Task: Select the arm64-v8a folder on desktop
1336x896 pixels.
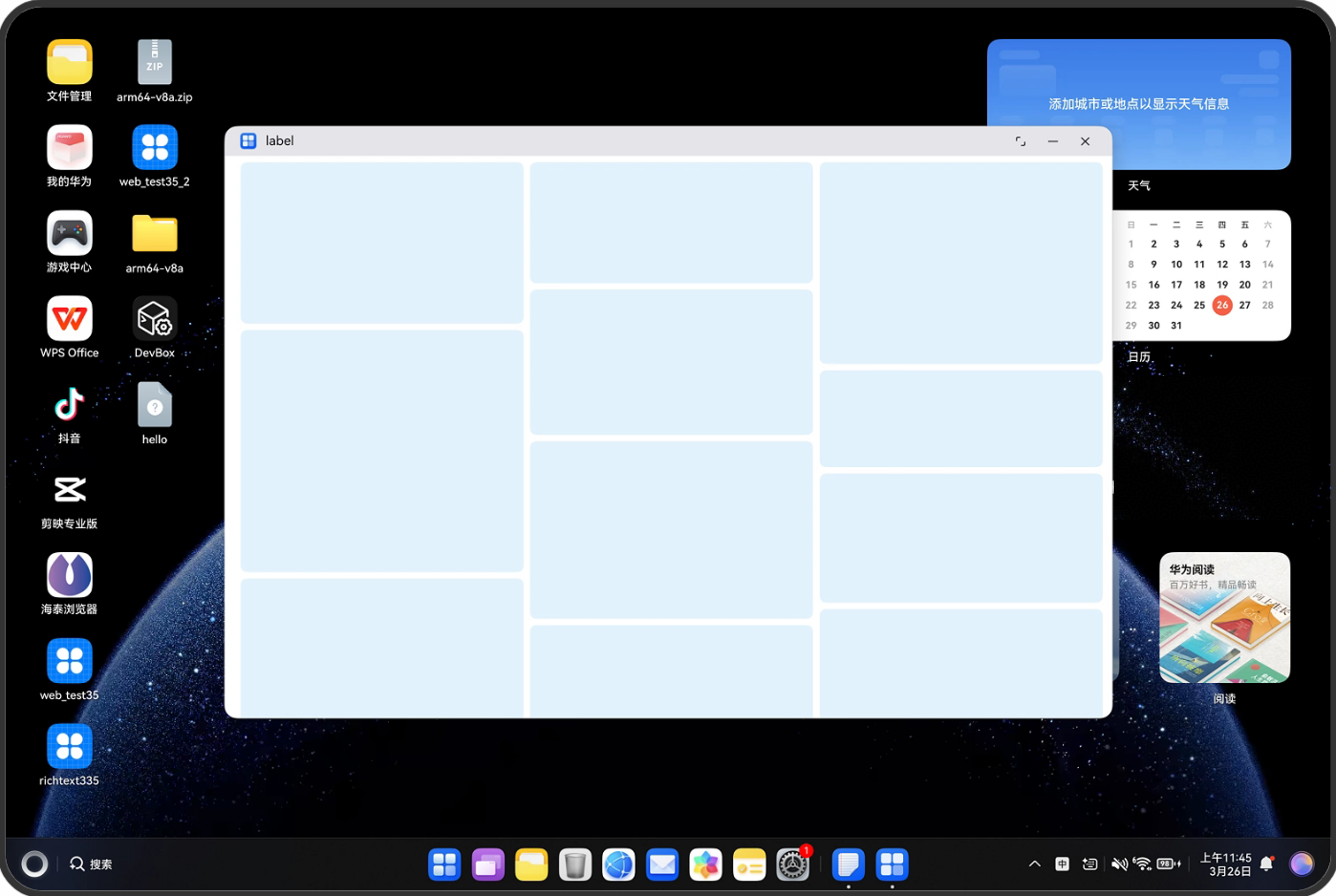Action: pos(154,232)
